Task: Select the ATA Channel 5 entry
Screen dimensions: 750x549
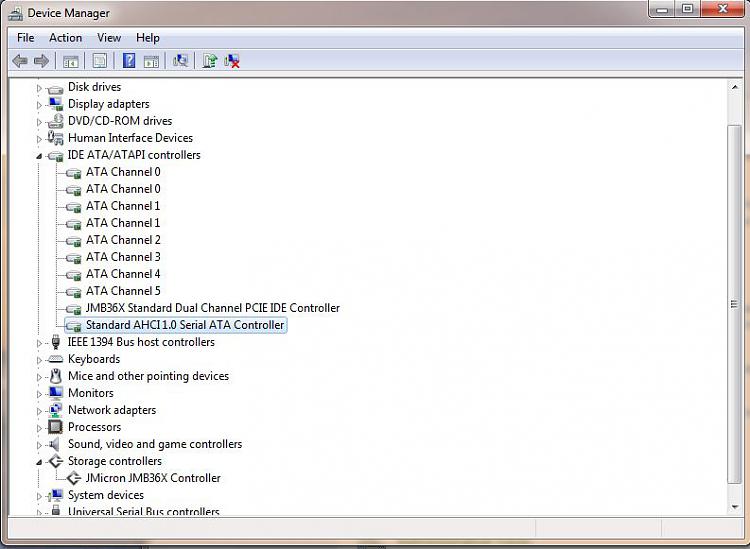Action: 123,291
